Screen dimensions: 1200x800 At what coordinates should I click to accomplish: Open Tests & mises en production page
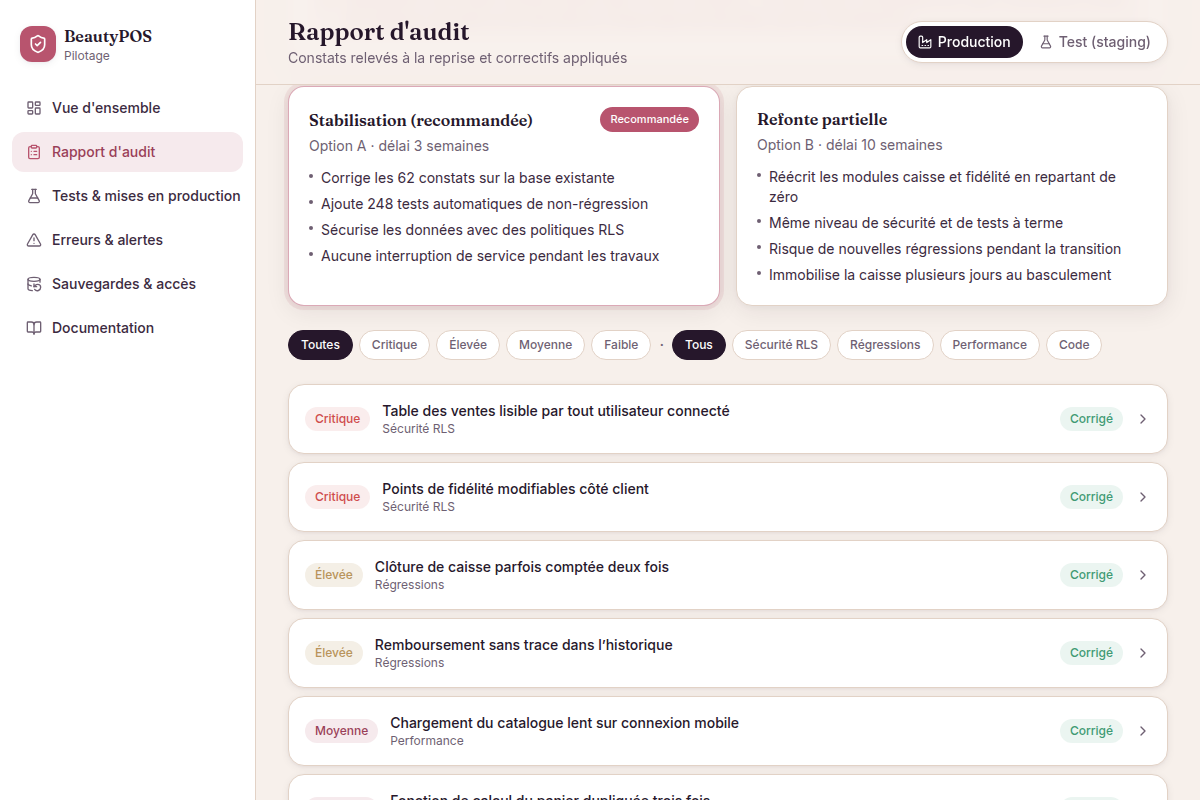(127, 196)
